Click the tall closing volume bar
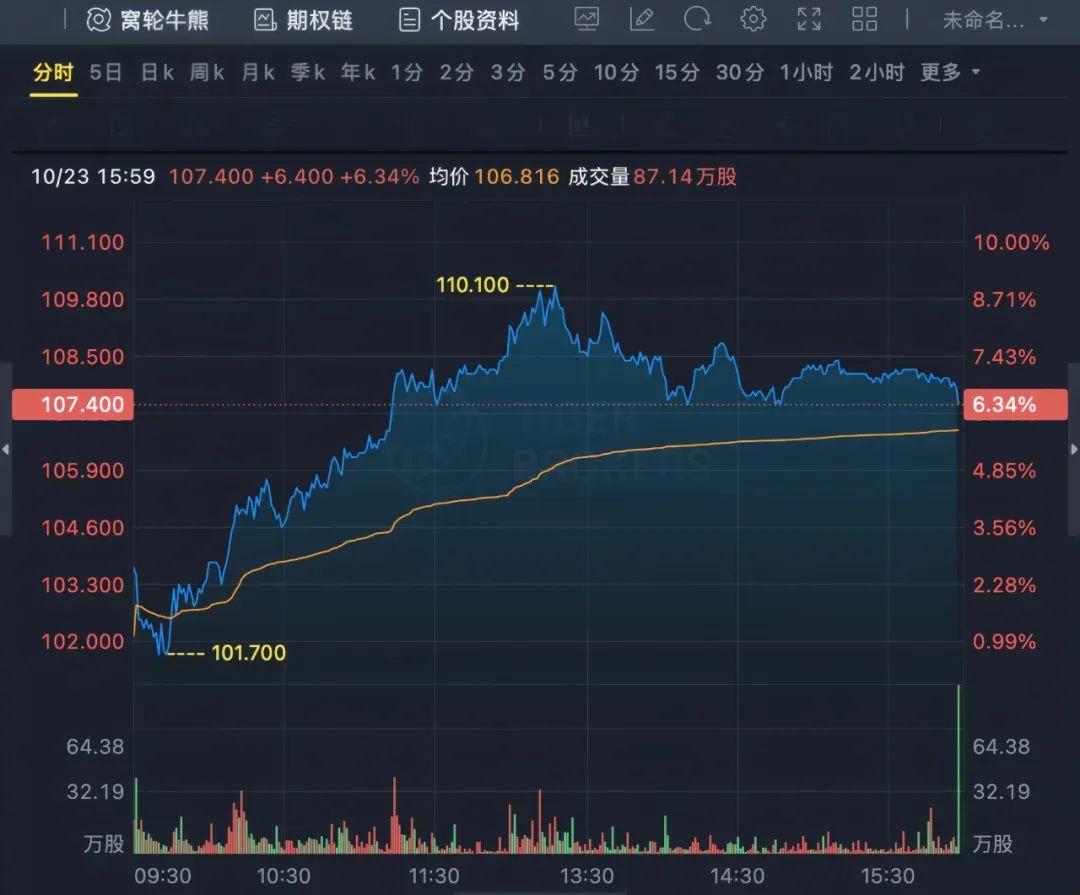This screenshot has height=895, width=1080. (958, 769)
